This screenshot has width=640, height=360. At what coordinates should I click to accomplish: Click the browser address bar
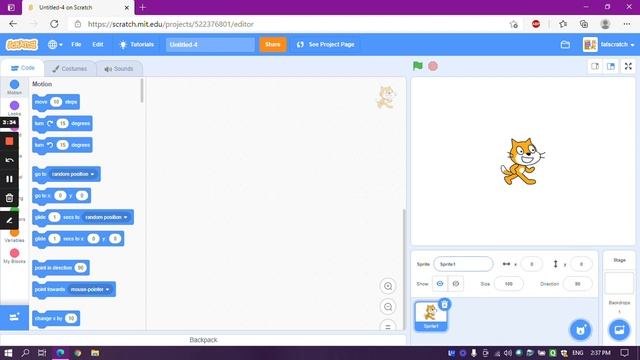286,24
